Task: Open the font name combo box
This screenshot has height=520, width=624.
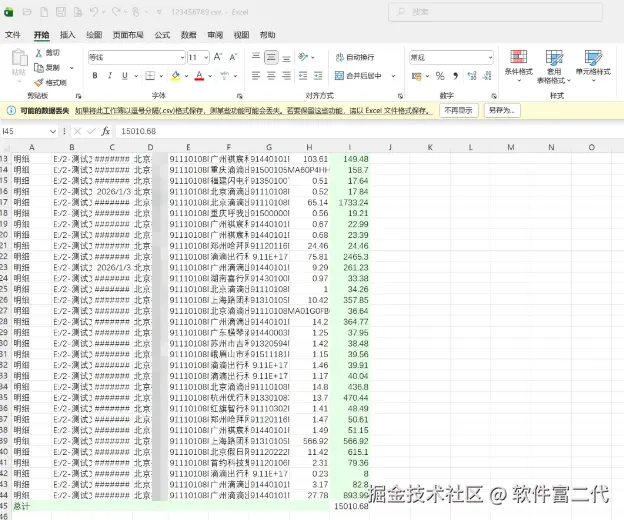Action: 136,58
